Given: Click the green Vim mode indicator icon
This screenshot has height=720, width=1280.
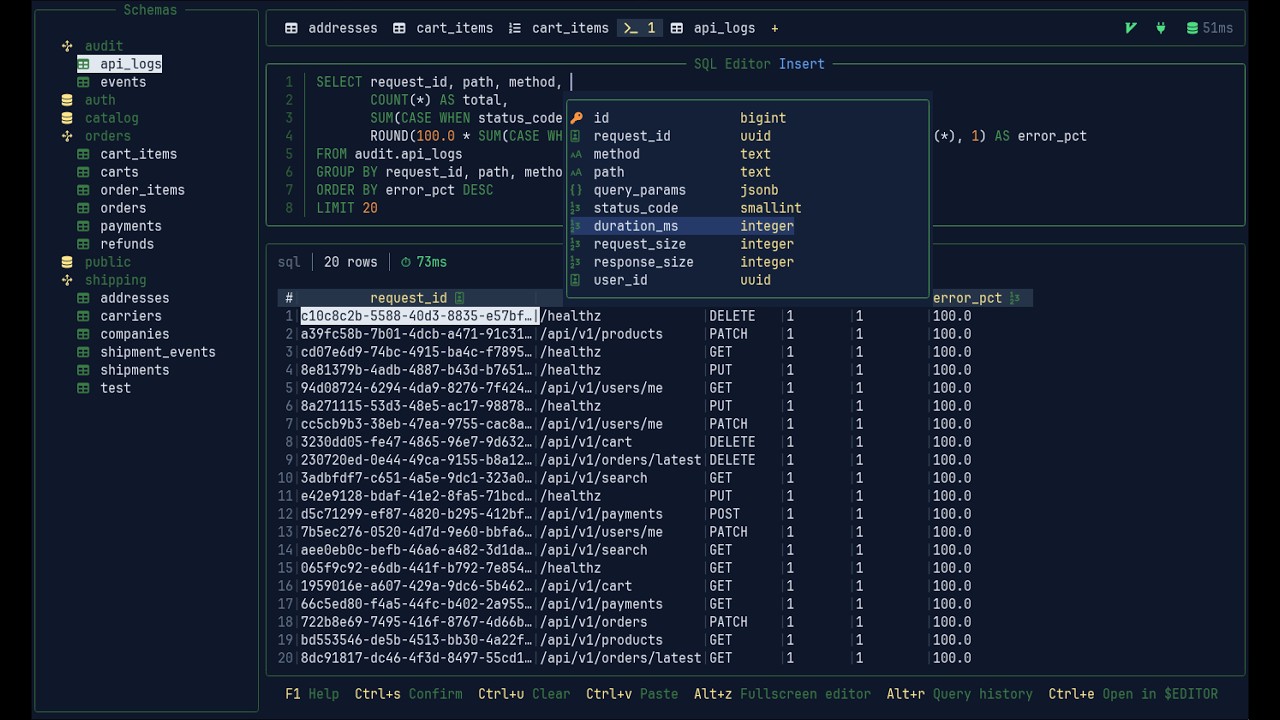Looking at the screenshot, I should coord(1131,28).
